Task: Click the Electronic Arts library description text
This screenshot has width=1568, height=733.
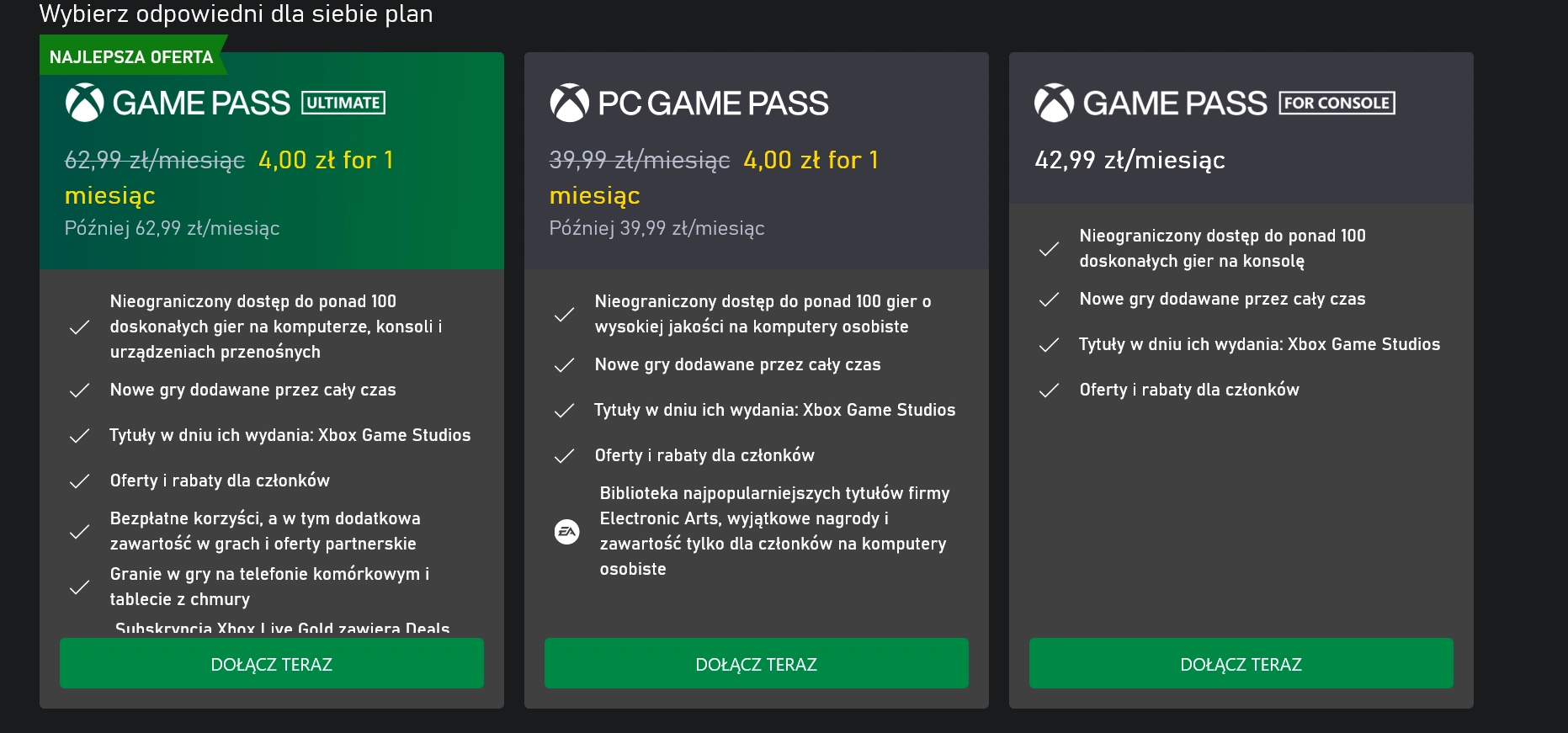Action: [774, 531]
